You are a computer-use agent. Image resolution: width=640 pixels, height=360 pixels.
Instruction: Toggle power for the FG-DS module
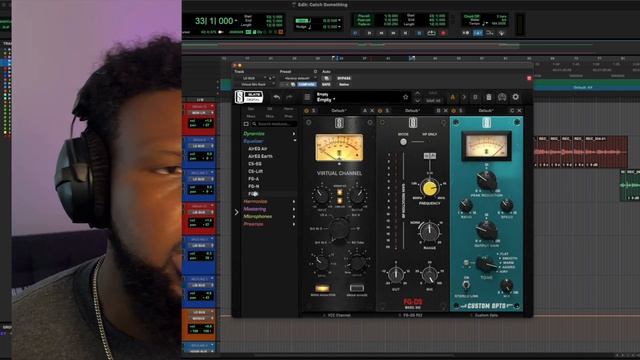point(380,111)
